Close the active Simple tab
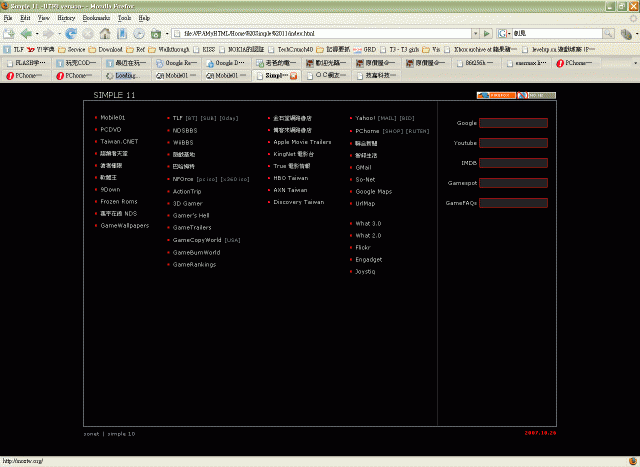Viewport: 640px width, 467px height. [293, 76]
